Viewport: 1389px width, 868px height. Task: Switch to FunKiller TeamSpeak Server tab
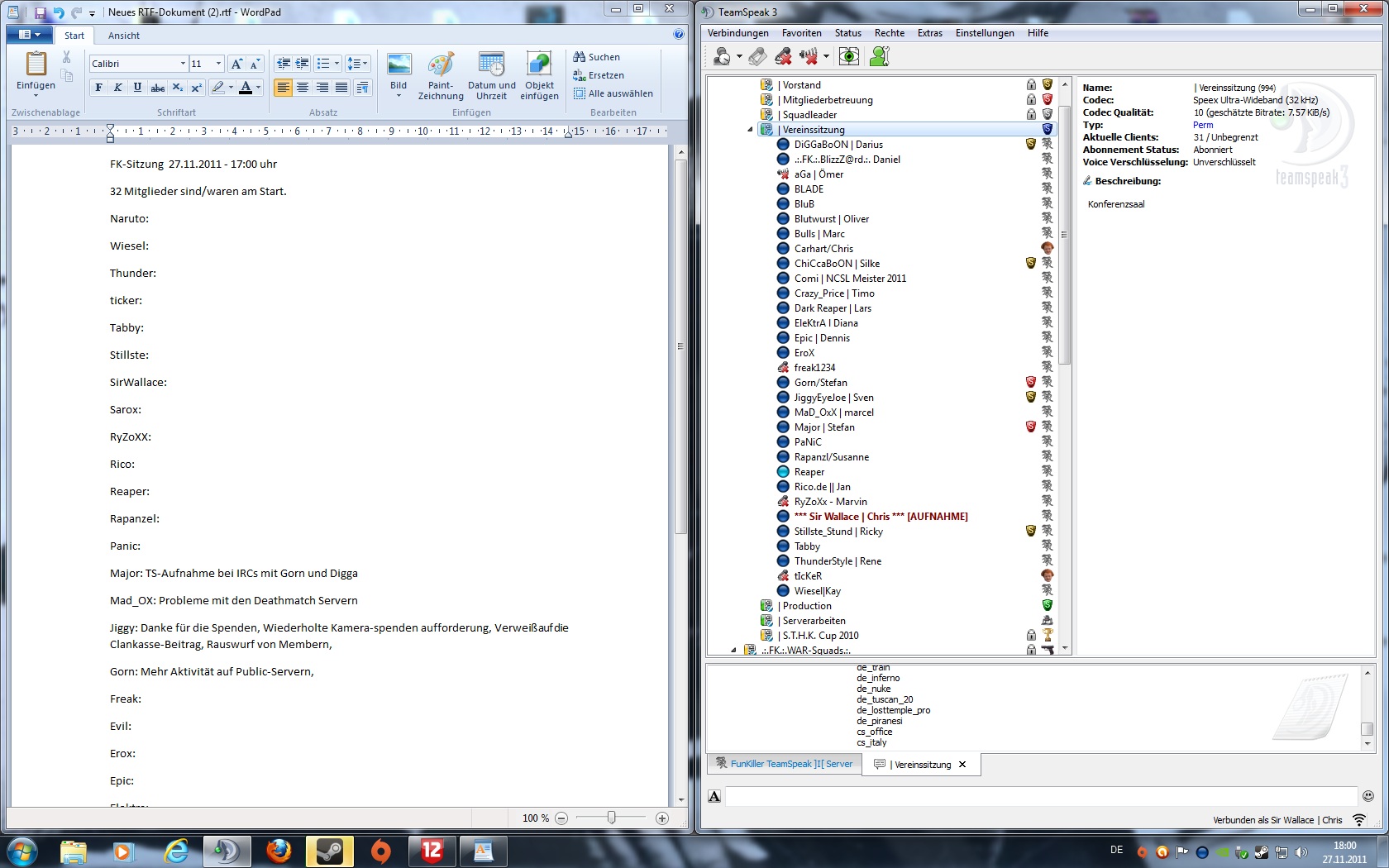[x=784, y=764]
